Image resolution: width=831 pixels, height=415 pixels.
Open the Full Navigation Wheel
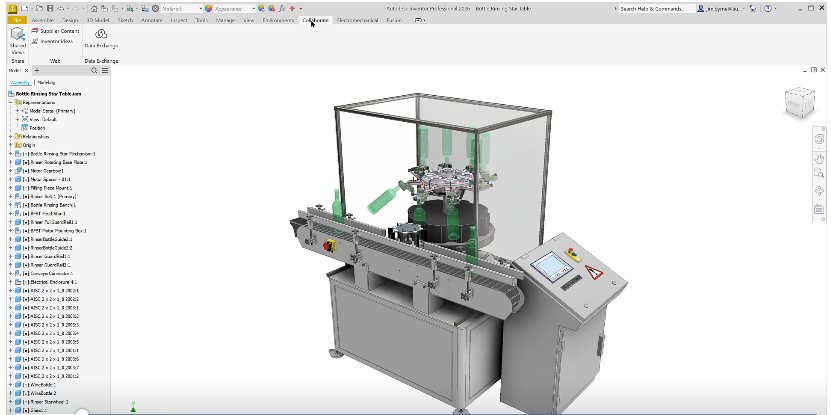coord(818,139)
